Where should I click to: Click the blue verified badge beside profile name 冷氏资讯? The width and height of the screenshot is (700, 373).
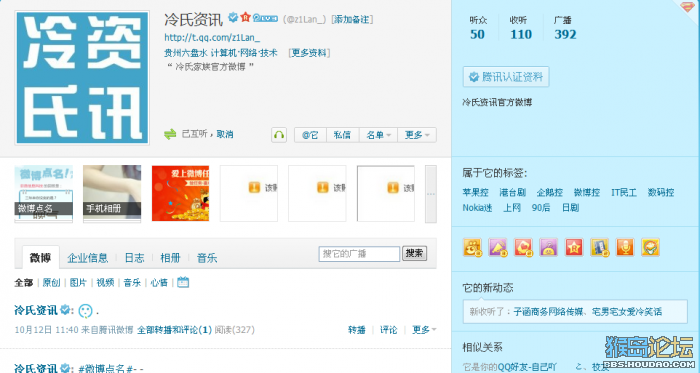(233, 17)
